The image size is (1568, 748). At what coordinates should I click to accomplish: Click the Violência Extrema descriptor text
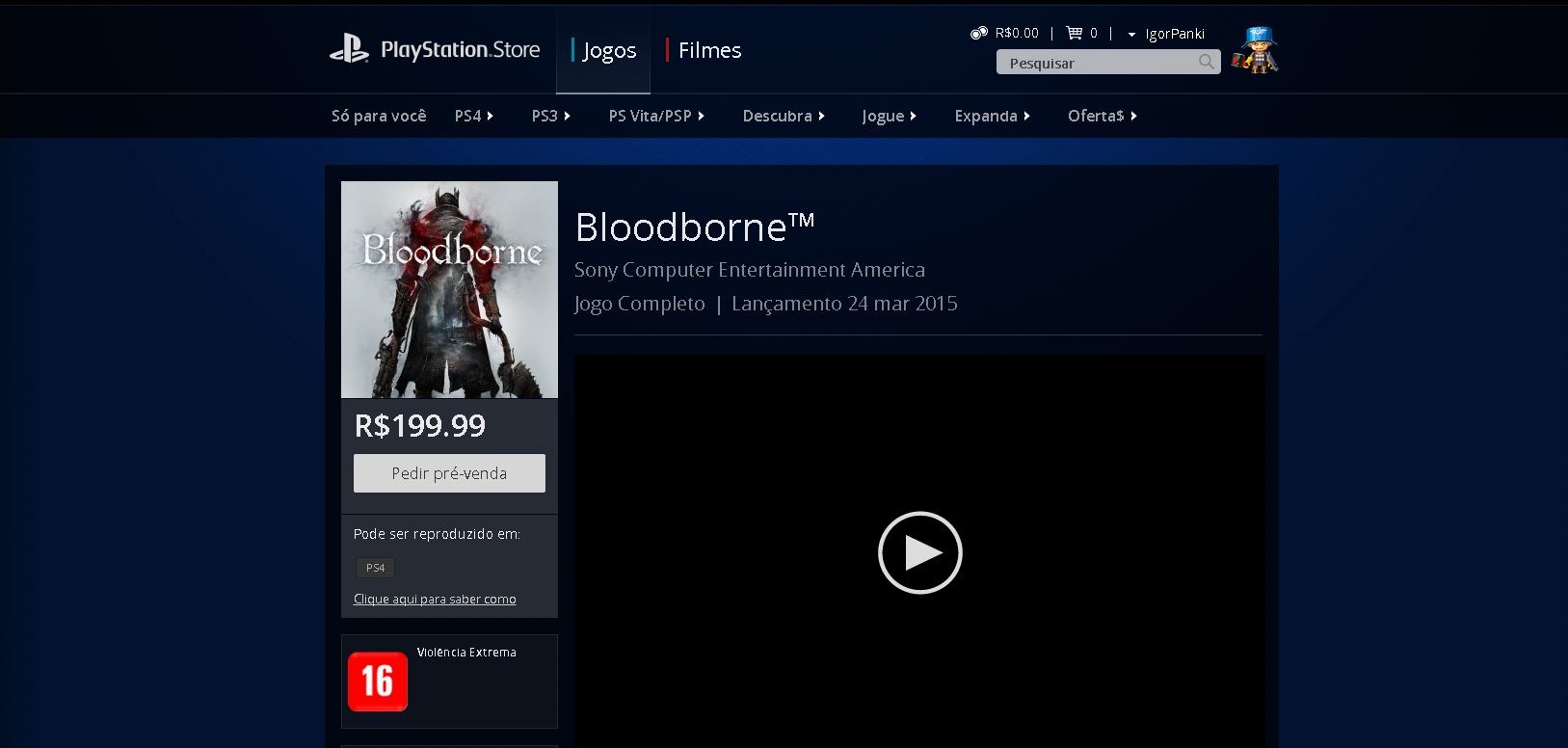point(466,653)
